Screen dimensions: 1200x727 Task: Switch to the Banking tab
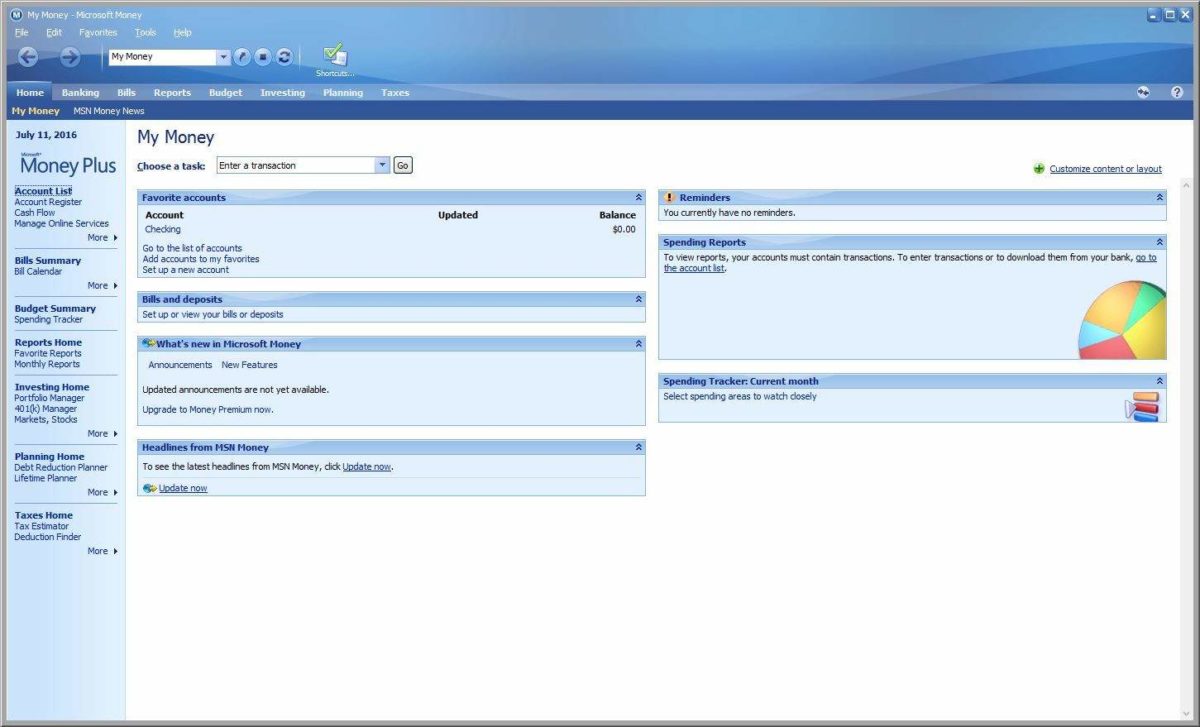pos(80,92)
